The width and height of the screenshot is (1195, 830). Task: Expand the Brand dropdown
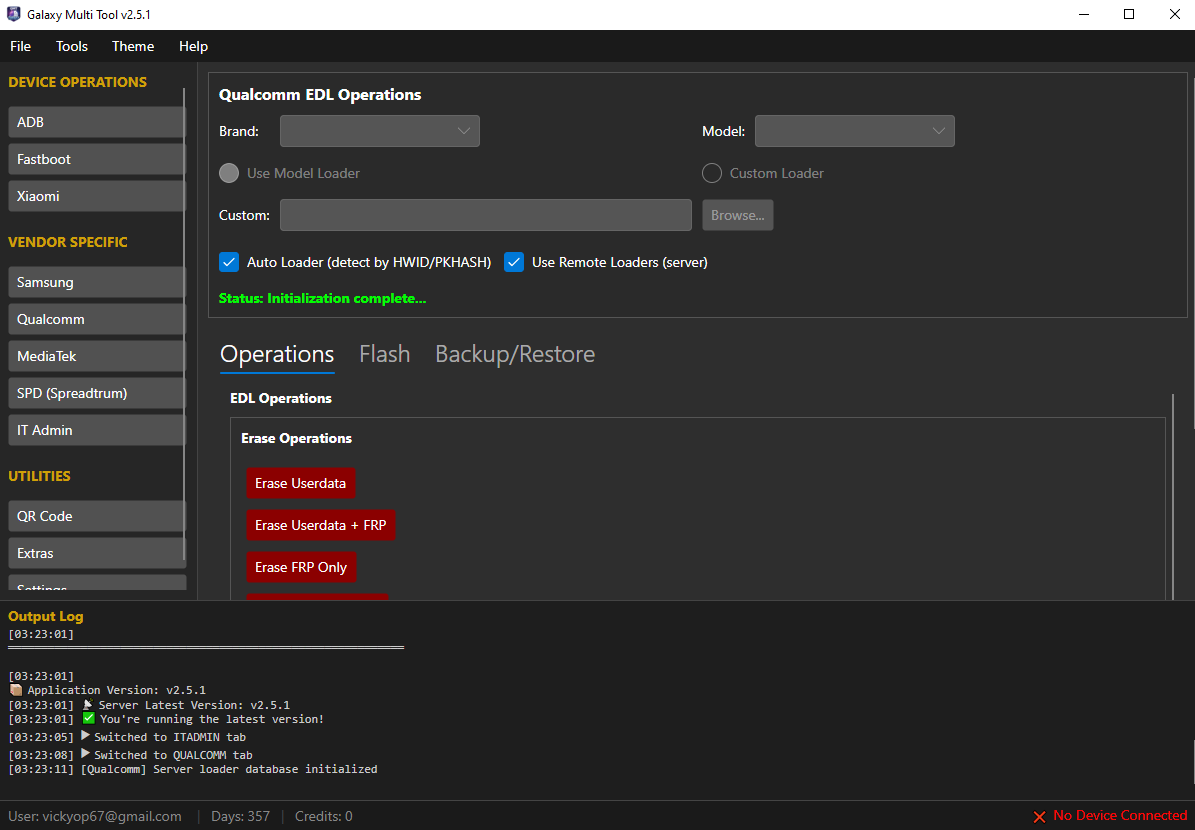pyautogui.click(x=380, y=131)
